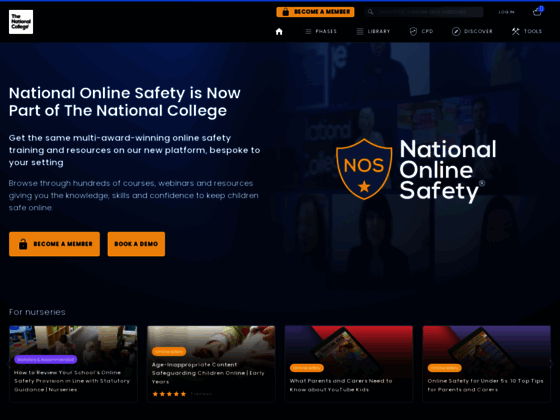Click lock icon in top Become a Member button
Screen dimensions: 560x420
(285, 12)
